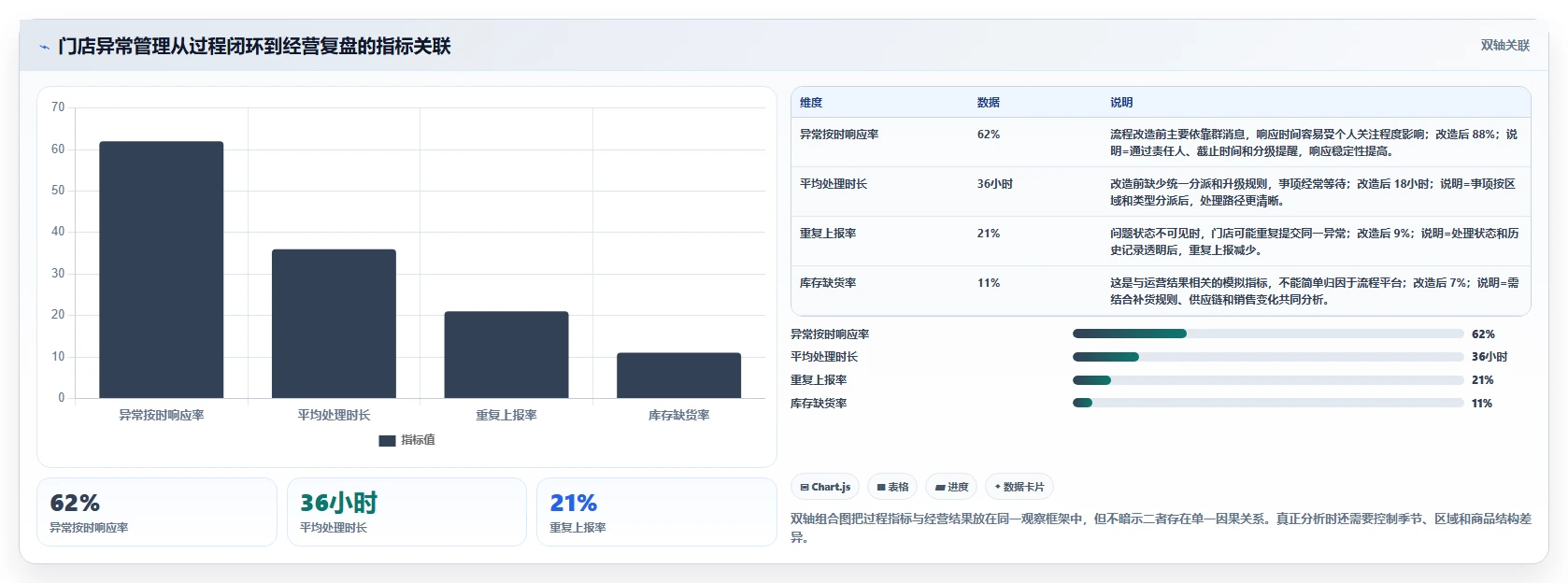Click the 62% label right of progress bar

click(1483, 334)
